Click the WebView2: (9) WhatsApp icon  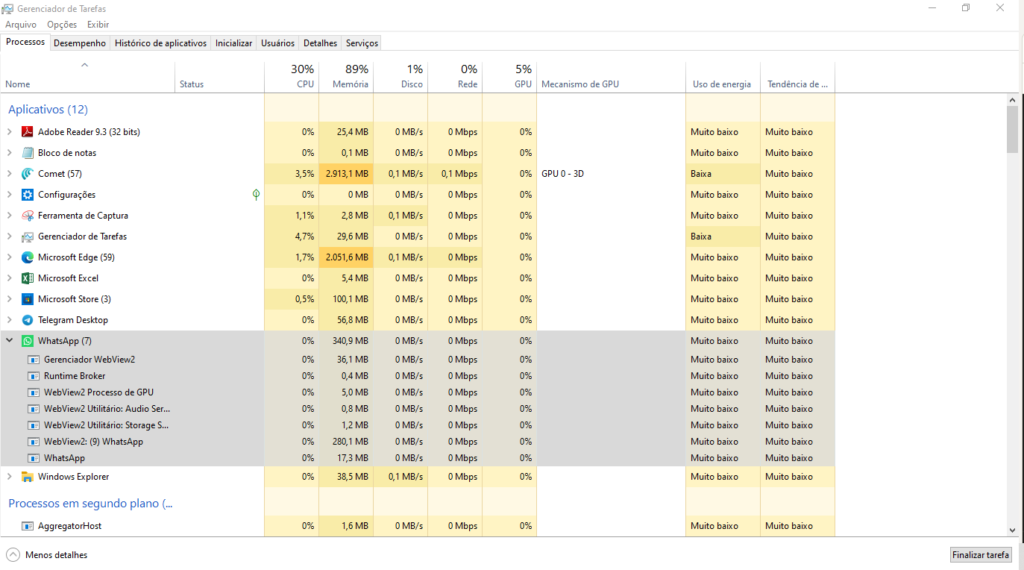[x=33, y=441]
